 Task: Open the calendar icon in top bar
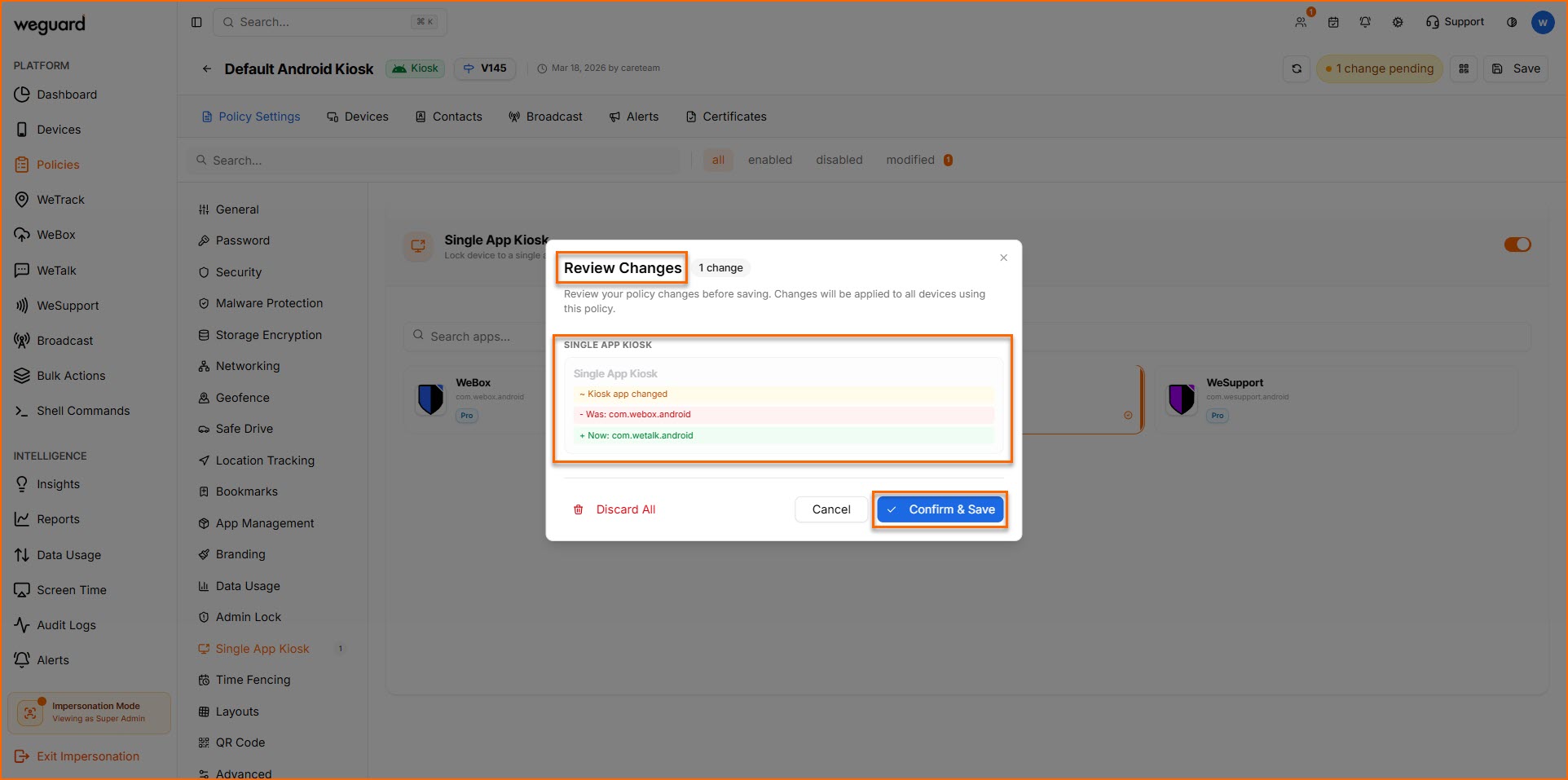coord(1333,22)
